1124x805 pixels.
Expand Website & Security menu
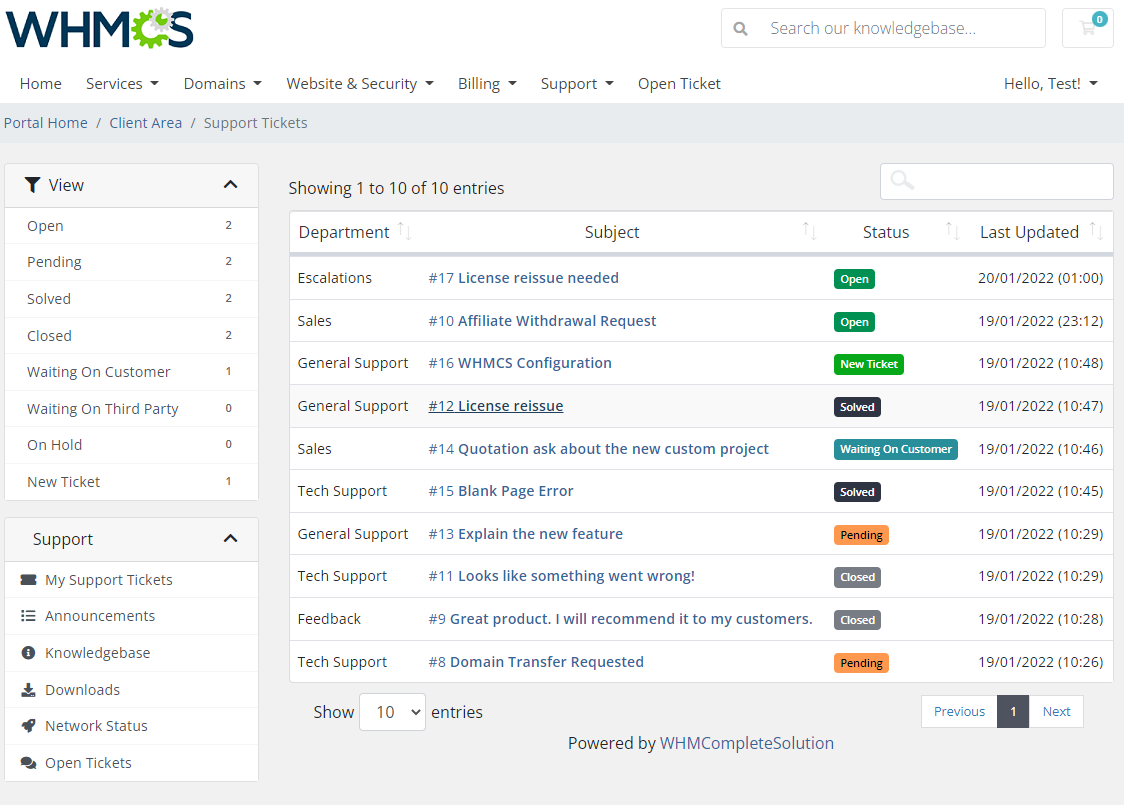coord(360,84)
